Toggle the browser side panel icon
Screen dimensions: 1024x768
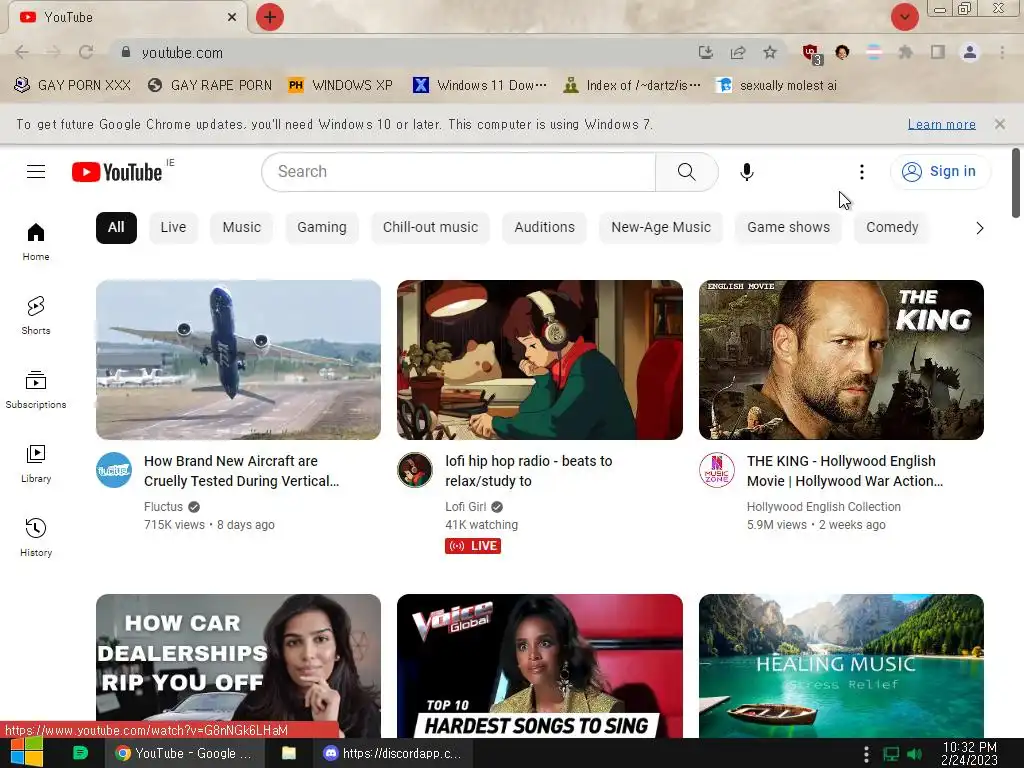[937, 52]
